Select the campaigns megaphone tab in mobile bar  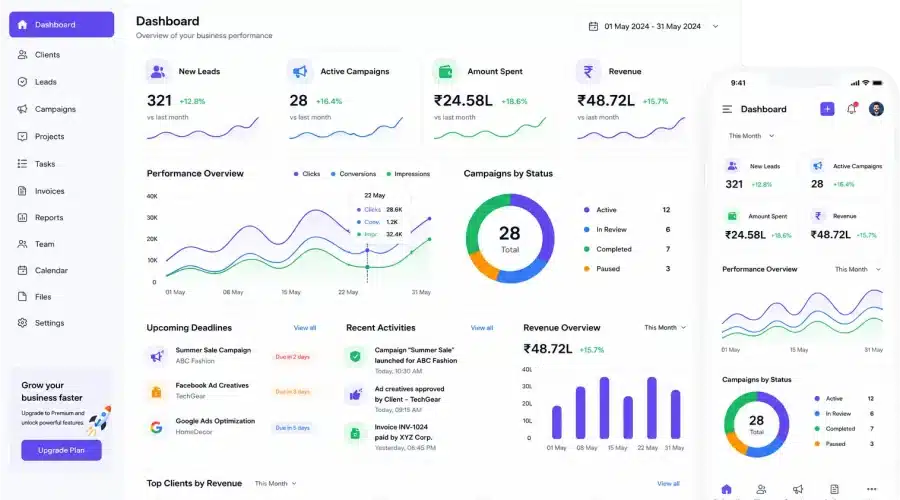[798, 490]
